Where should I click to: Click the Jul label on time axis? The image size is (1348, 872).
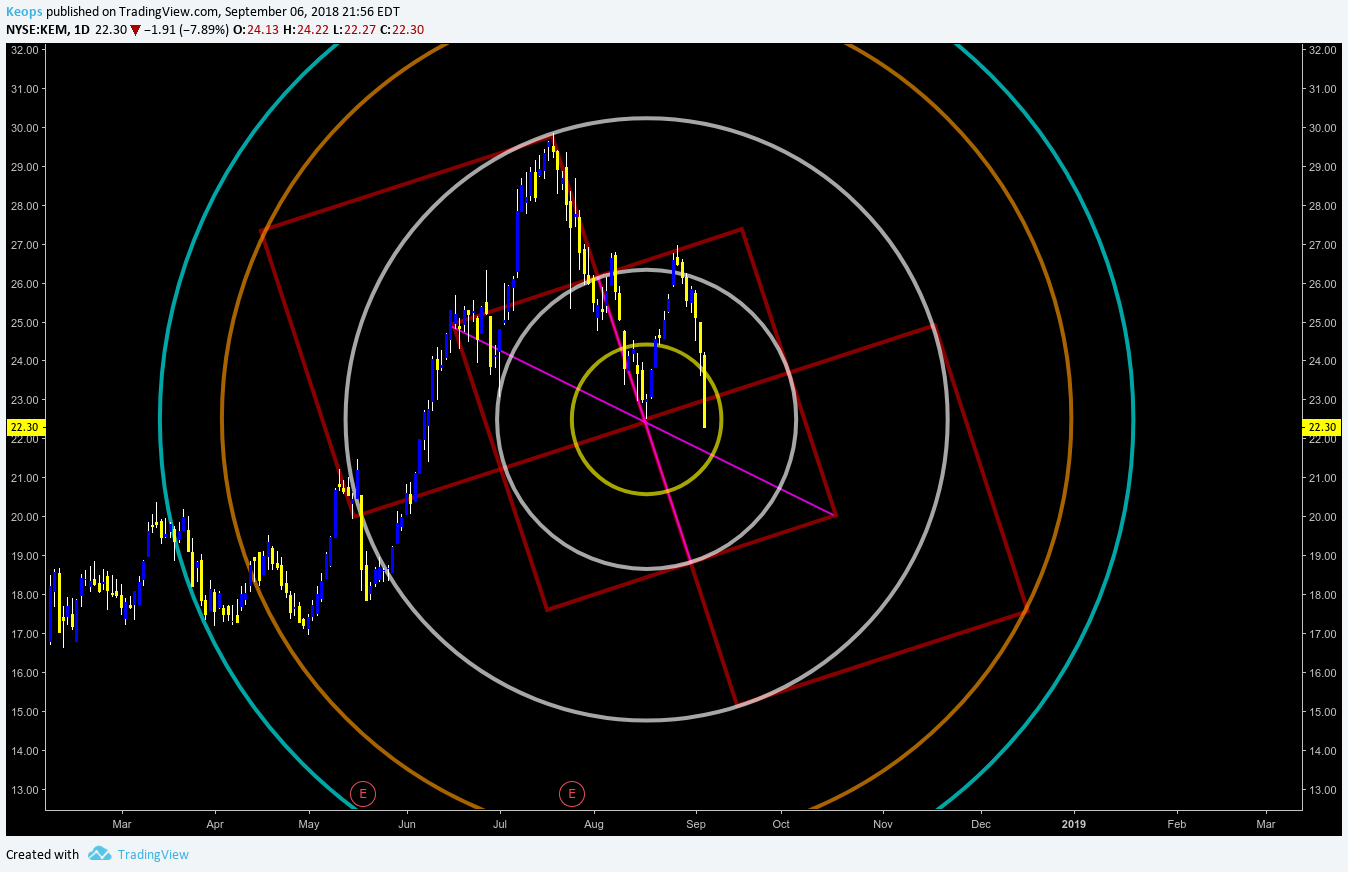tap(500, 824)
